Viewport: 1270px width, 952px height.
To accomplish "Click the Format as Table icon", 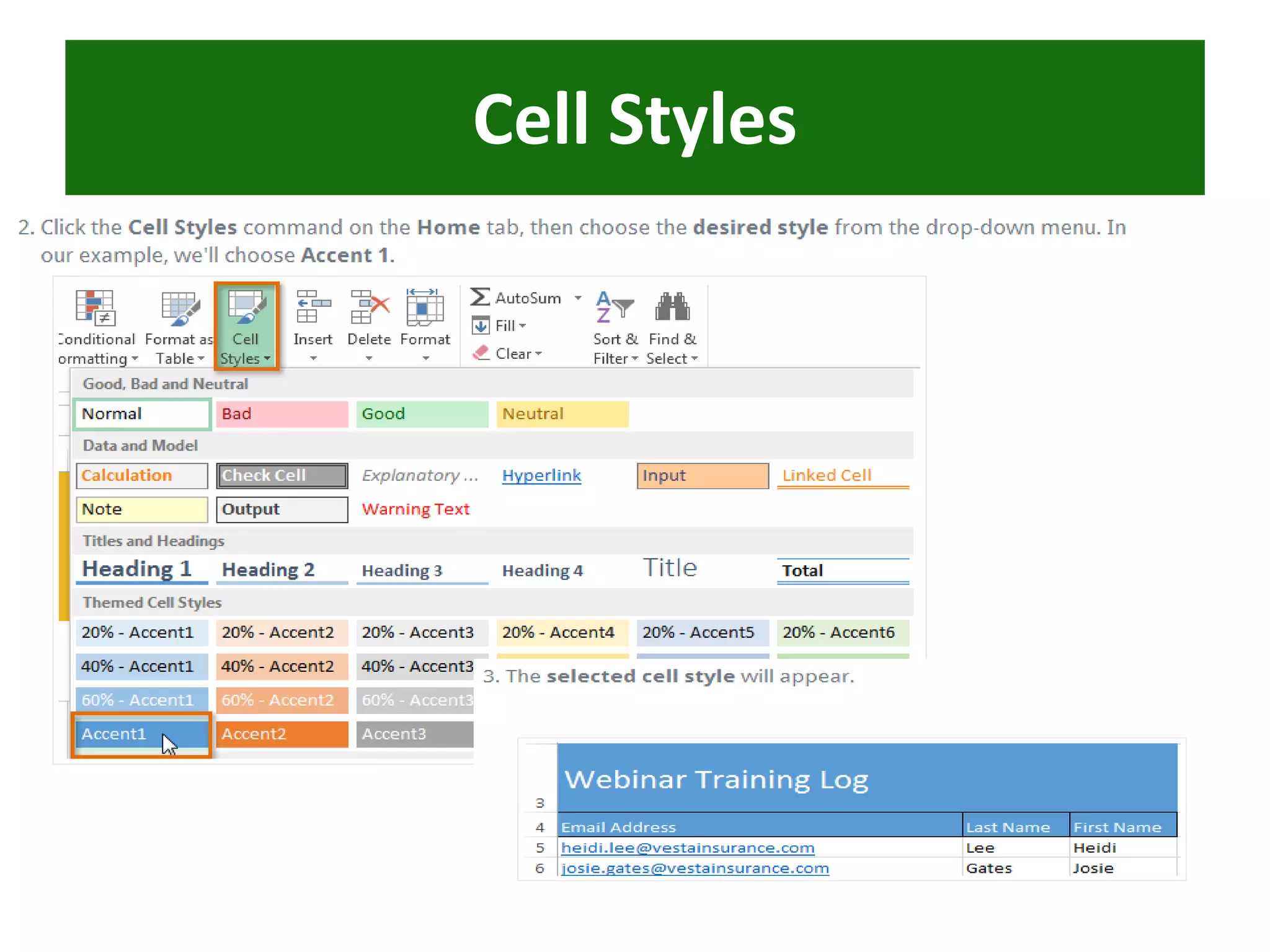I will pos(180,308).
